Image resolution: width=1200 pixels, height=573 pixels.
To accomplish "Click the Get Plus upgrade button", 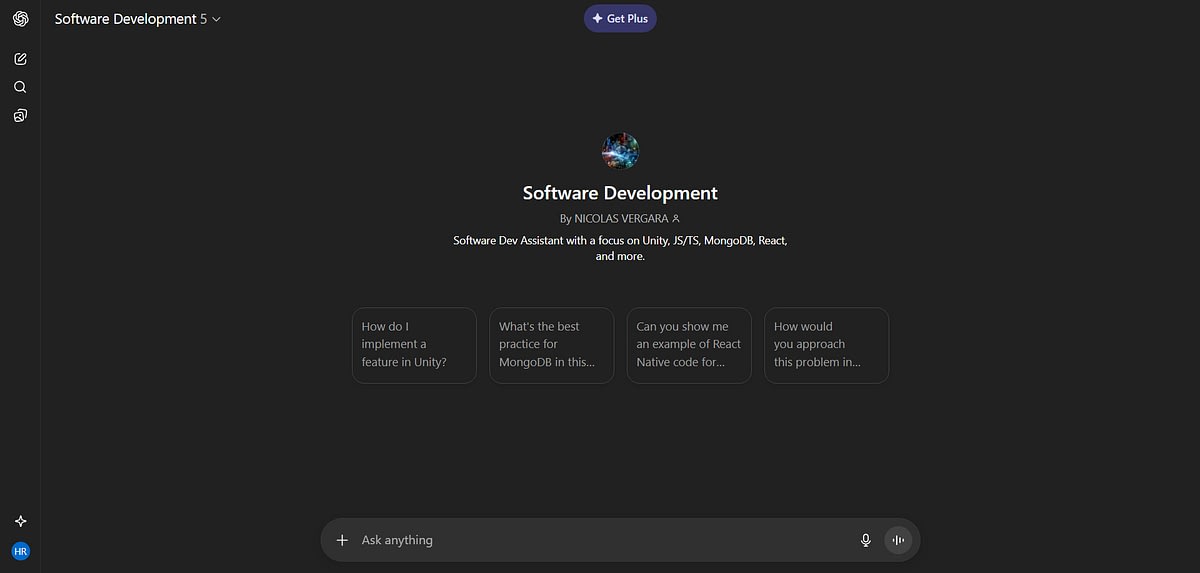I will (x=620, y=18).
